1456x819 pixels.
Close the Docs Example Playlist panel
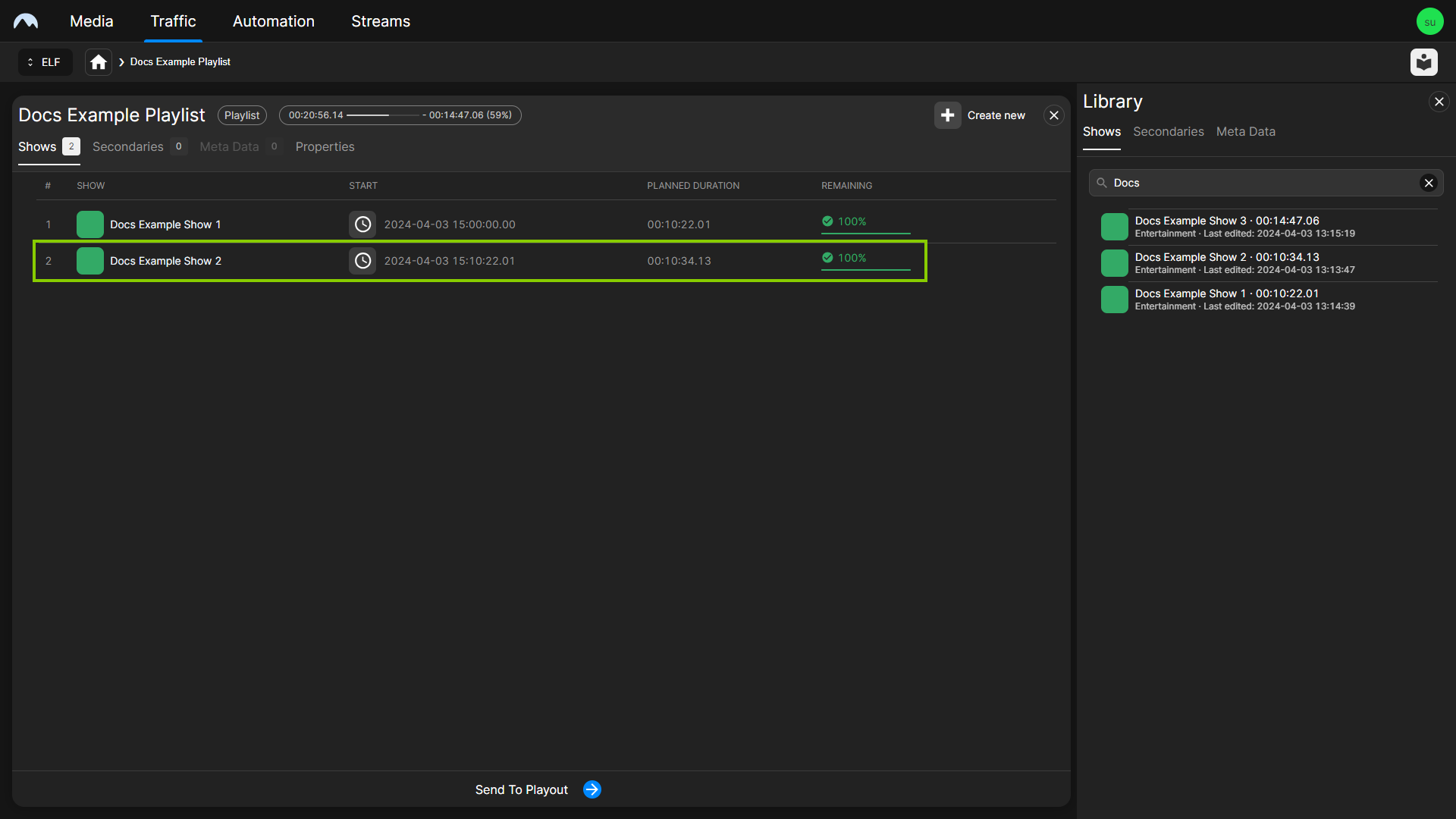[1053, 115]
